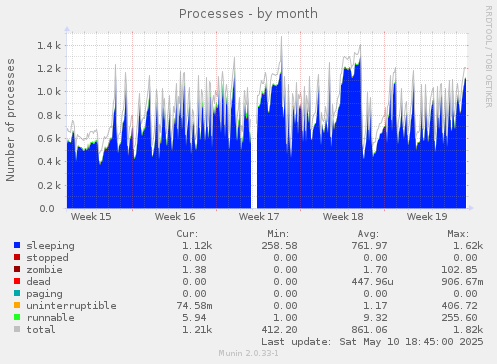The width and height of the screenshot is (497, 364).
Task: Click the 'zombie' legend label
Action: [x=45, y=270]
